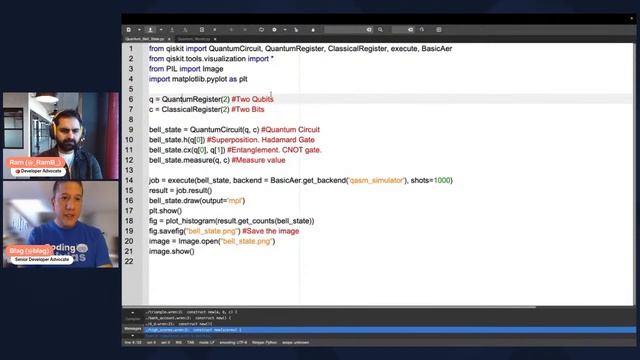This screenshot has width=640, height=360.
Task: Click the '#Entanglement. CNOT gate.' comment
Action: tap(274, 150)
